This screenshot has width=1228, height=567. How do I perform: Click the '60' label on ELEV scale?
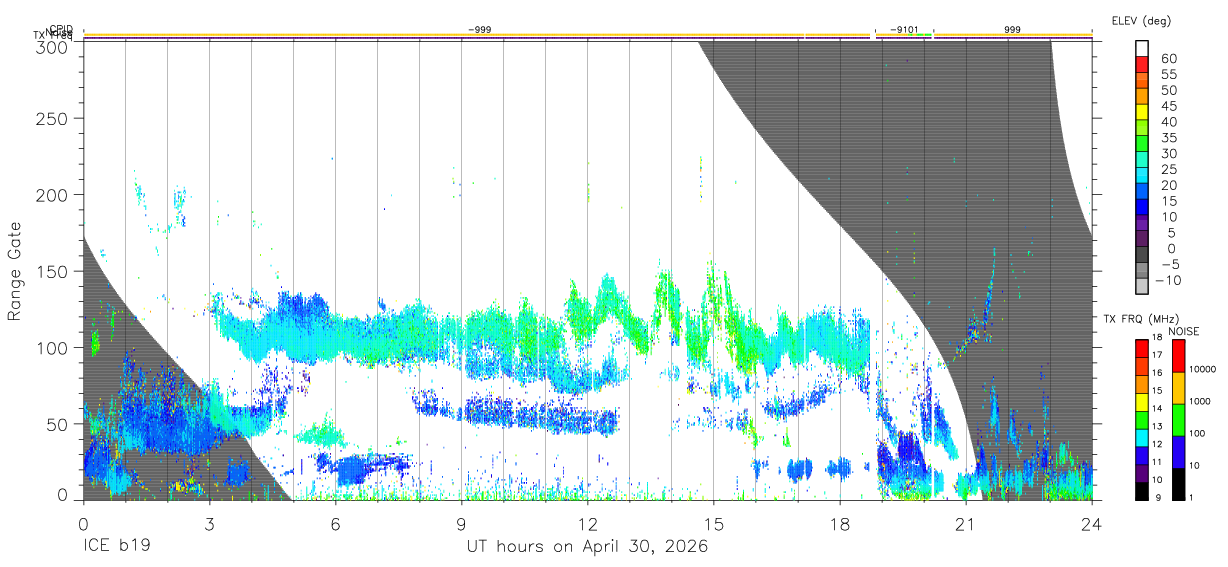[1167, 58]
